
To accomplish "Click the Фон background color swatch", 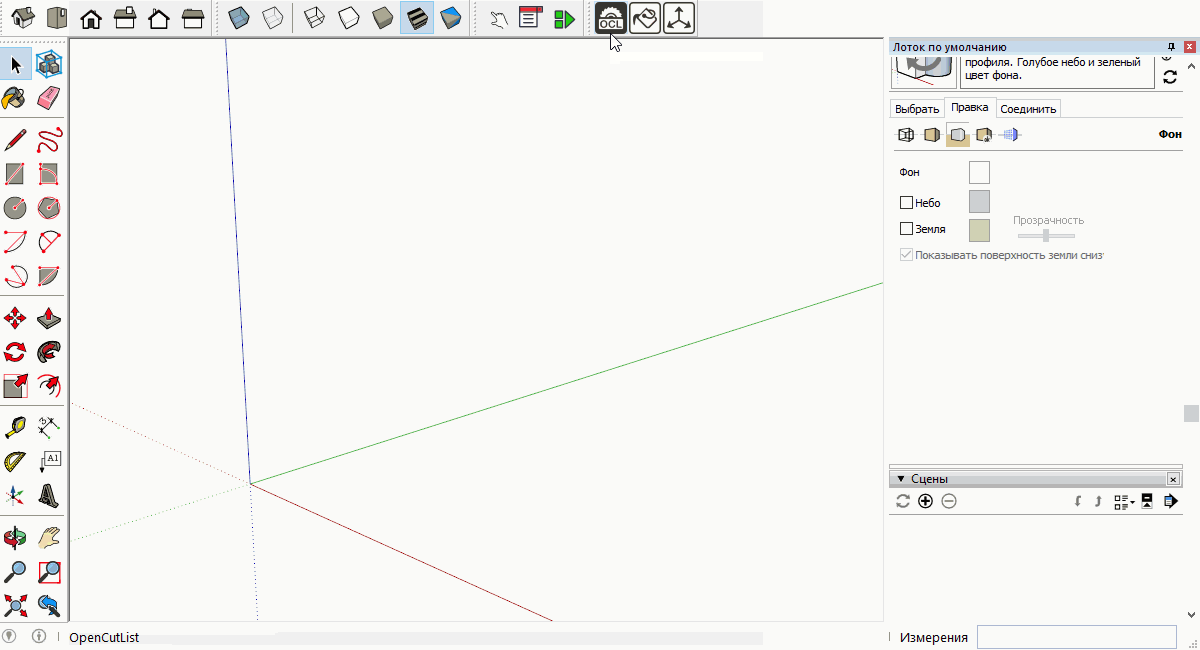I will point(979,173).
